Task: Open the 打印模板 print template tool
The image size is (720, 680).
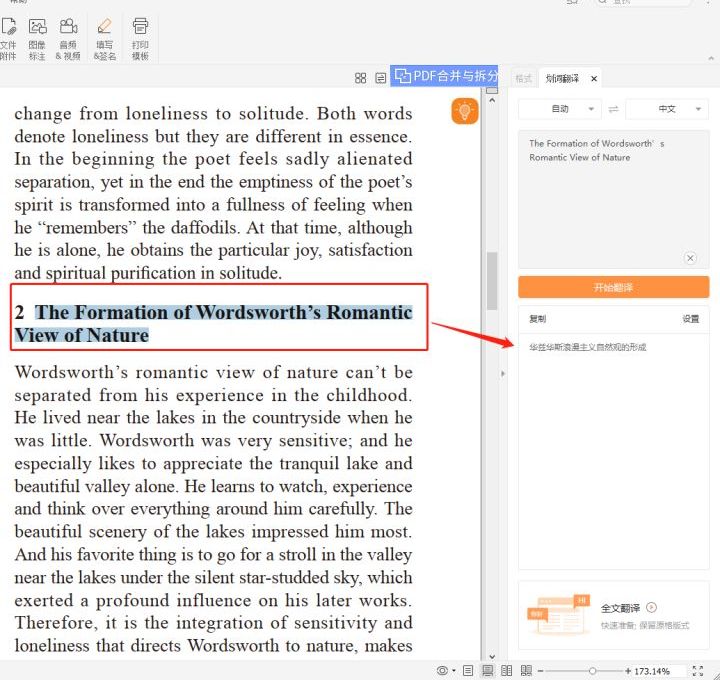Action: click(140, 37)
